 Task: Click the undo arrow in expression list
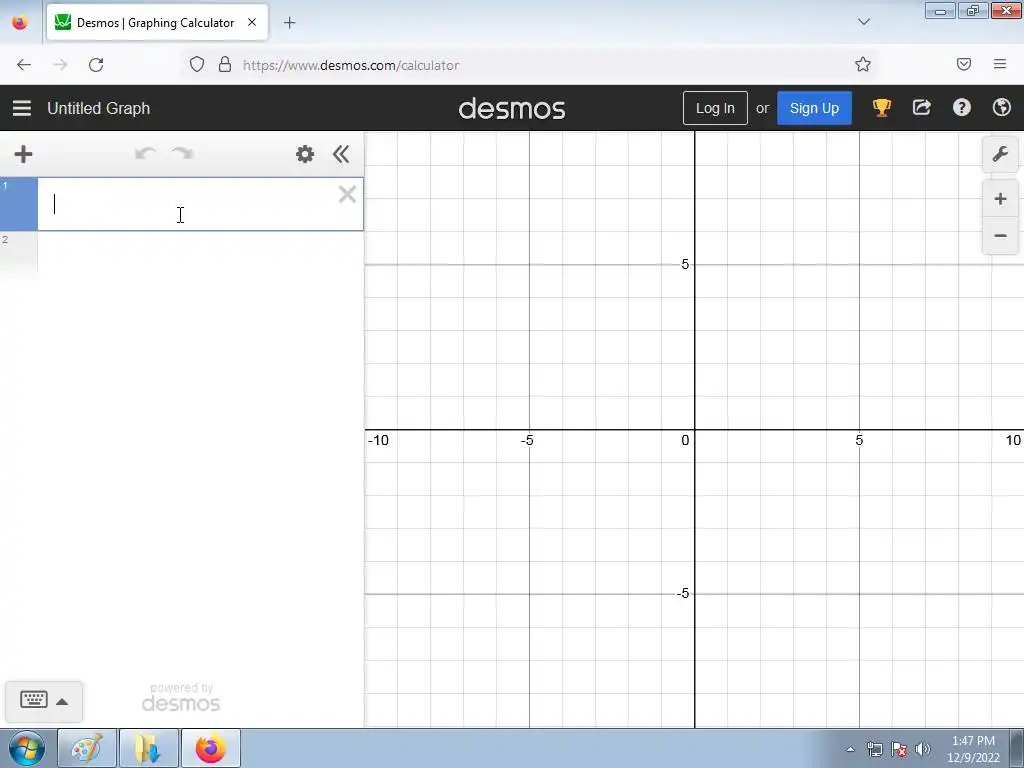[145, 153]
